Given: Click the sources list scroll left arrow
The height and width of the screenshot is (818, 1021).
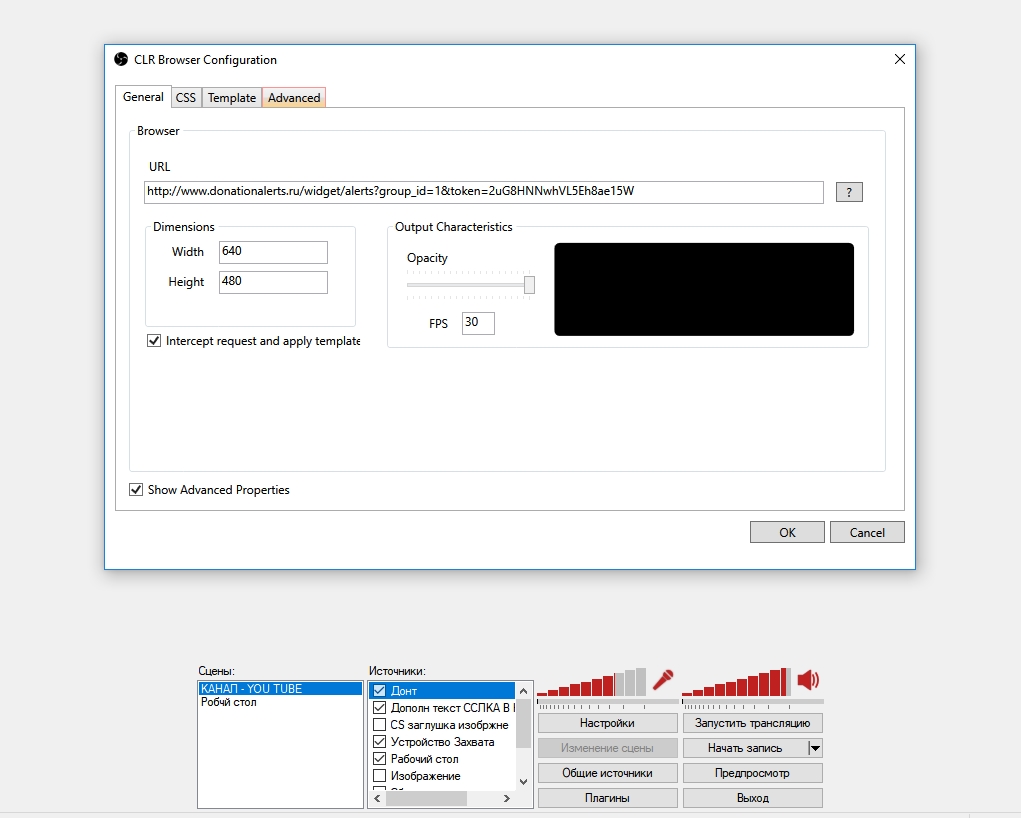Looking at the screenshot, I should [x=377, y=798].
